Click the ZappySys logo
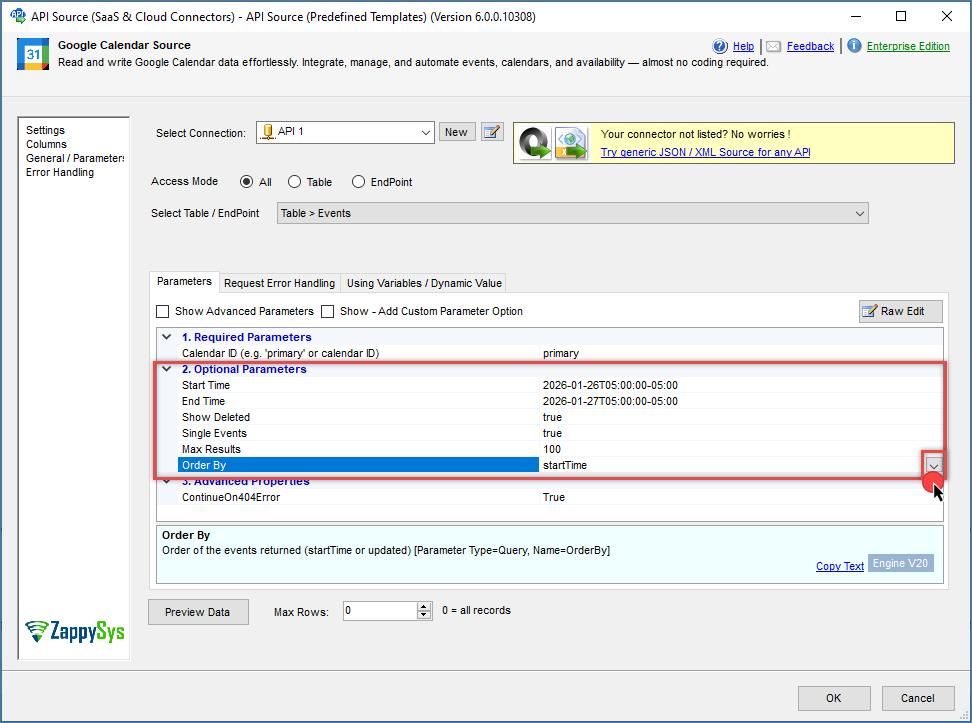The image size is (972, 723). tap(75, 631)
